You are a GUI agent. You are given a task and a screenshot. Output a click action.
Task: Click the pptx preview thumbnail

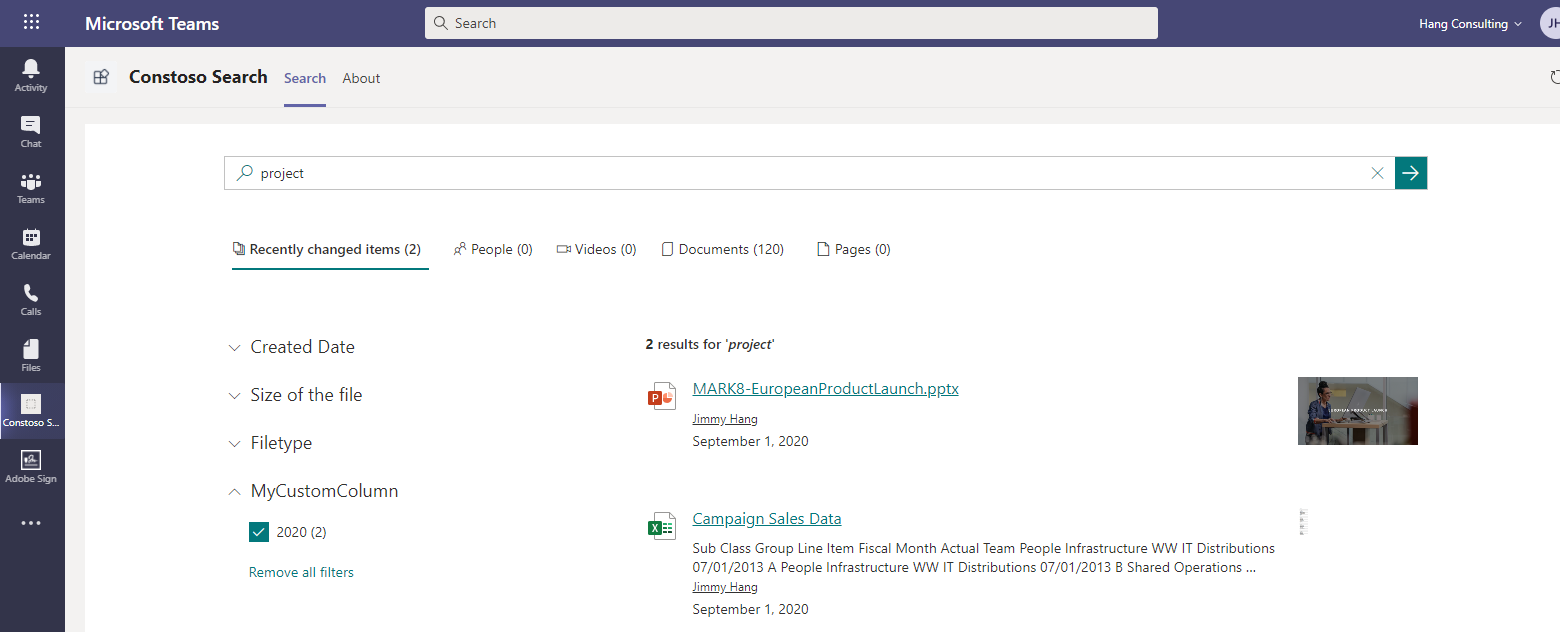click(1358, 411)
